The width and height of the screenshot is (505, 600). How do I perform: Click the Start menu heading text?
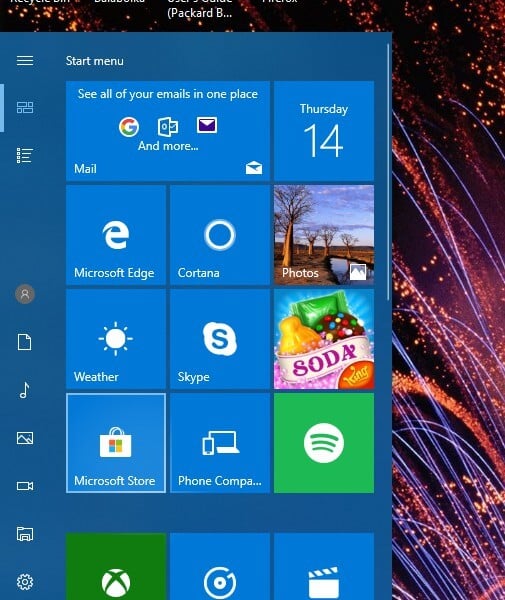(94, 61)
